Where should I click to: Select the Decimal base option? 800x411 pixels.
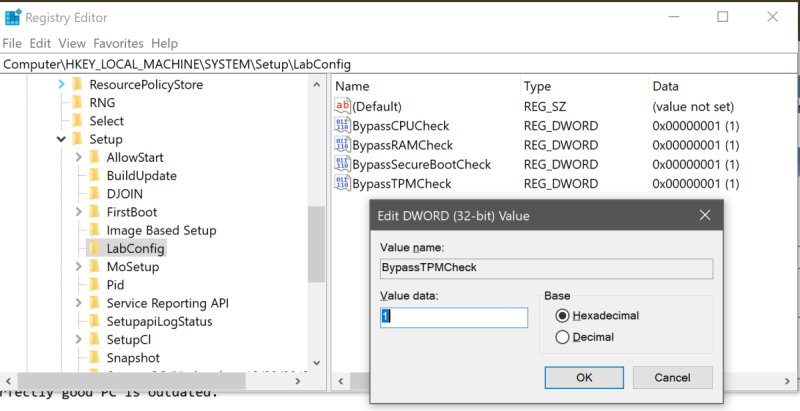(x=562, y=337)
